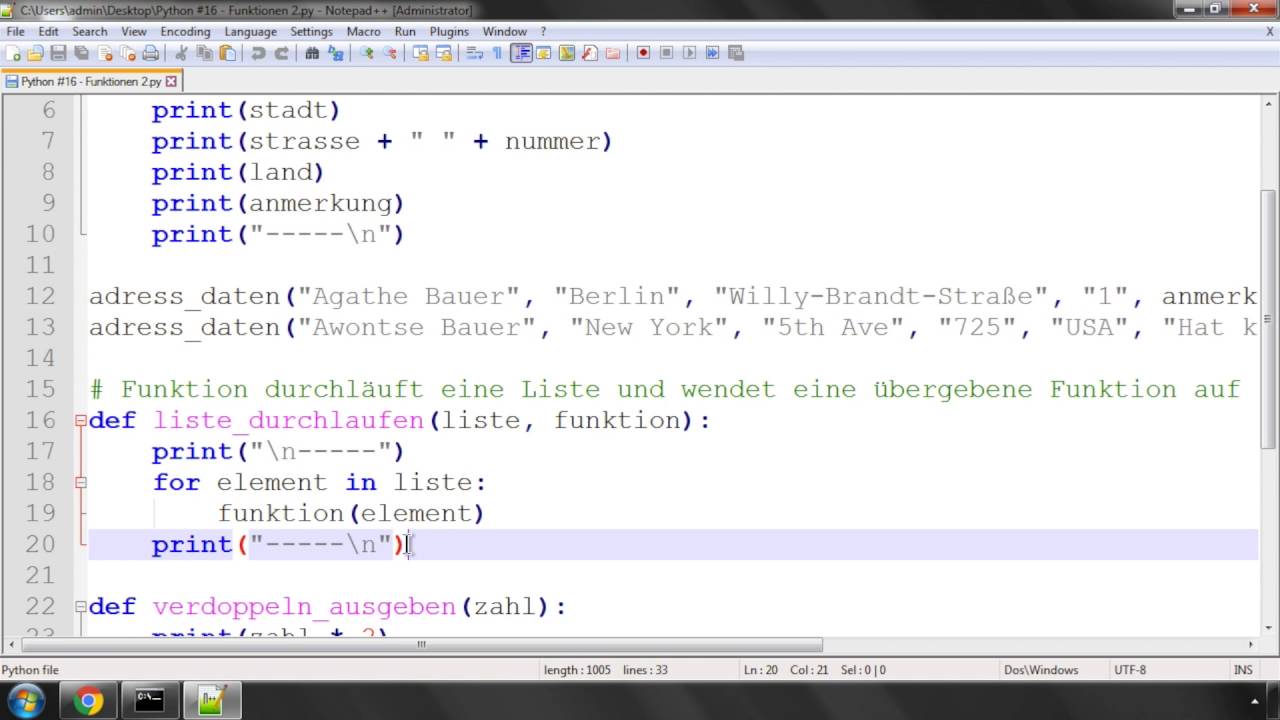
Task: Collapse the liste_durchlaufen function fold marker
Action: [81, 421]
